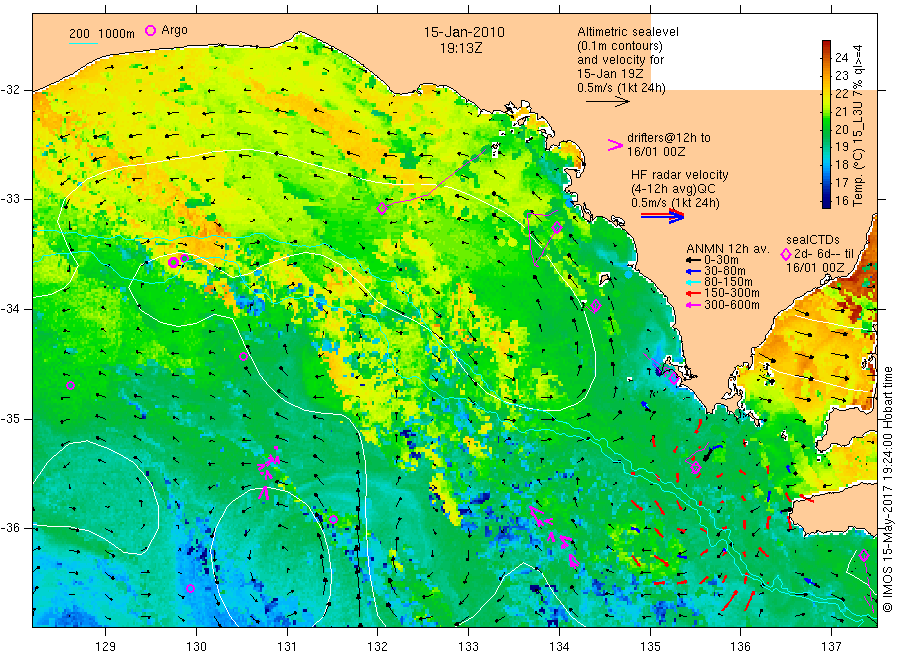Click the red-blue HF radar velocity arrow
The height and width of the screenshot is (660, 900).
(662, 216)
